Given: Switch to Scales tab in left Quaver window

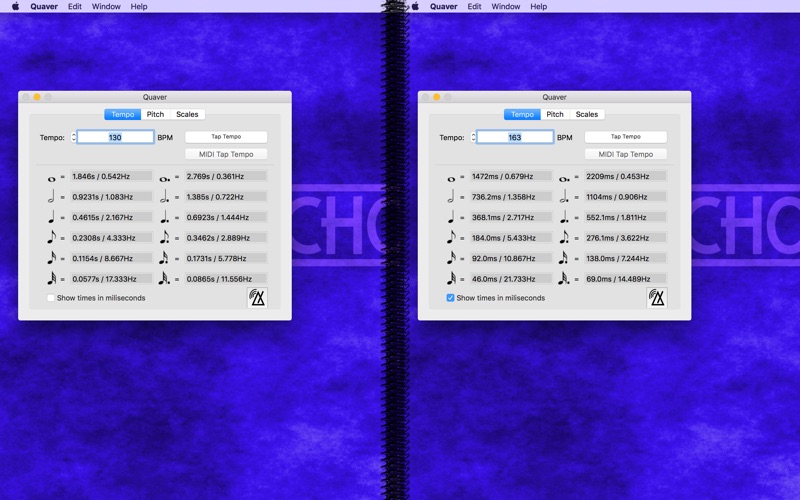Looking at the screenshot, I should tap(187, 114).
